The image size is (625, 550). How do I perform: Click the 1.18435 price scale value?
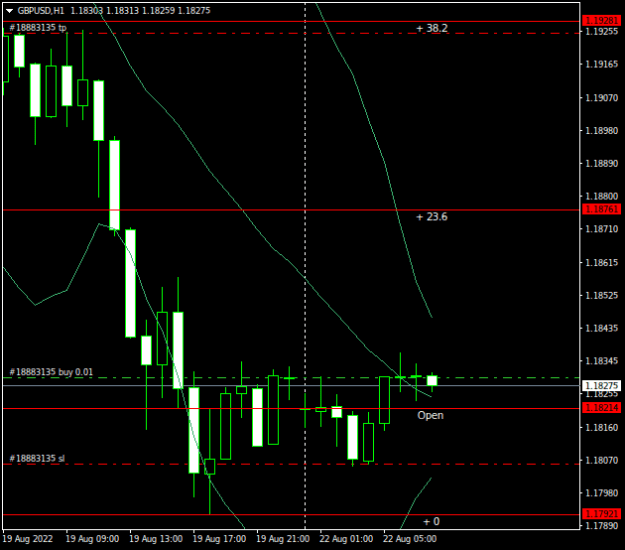click(601, 328)
